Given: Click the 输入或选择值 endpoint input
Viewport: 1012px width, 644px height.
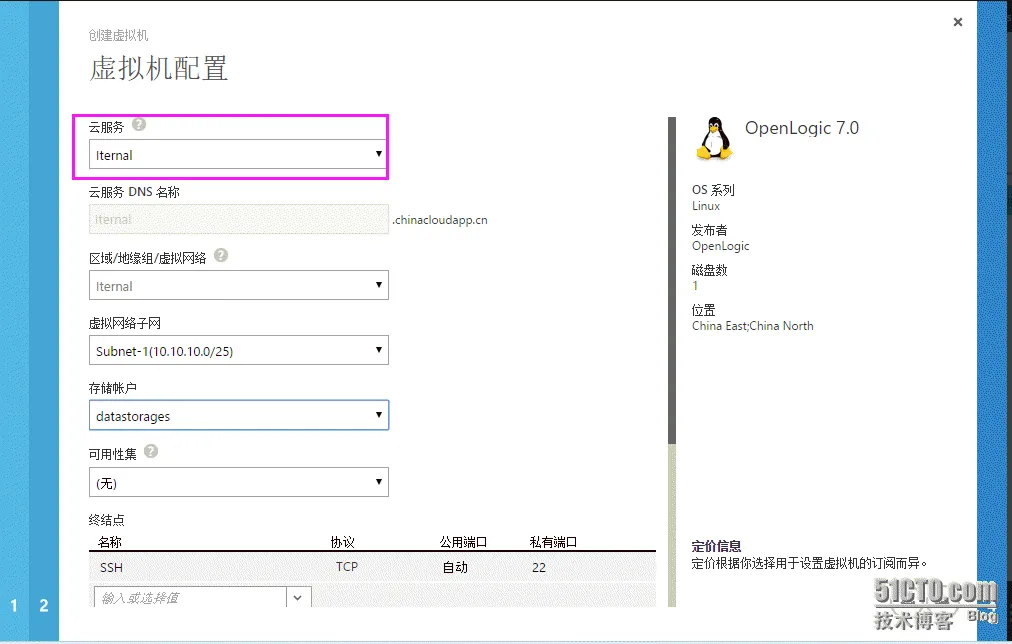Looking at the screenshot, I should click(190, 598).
